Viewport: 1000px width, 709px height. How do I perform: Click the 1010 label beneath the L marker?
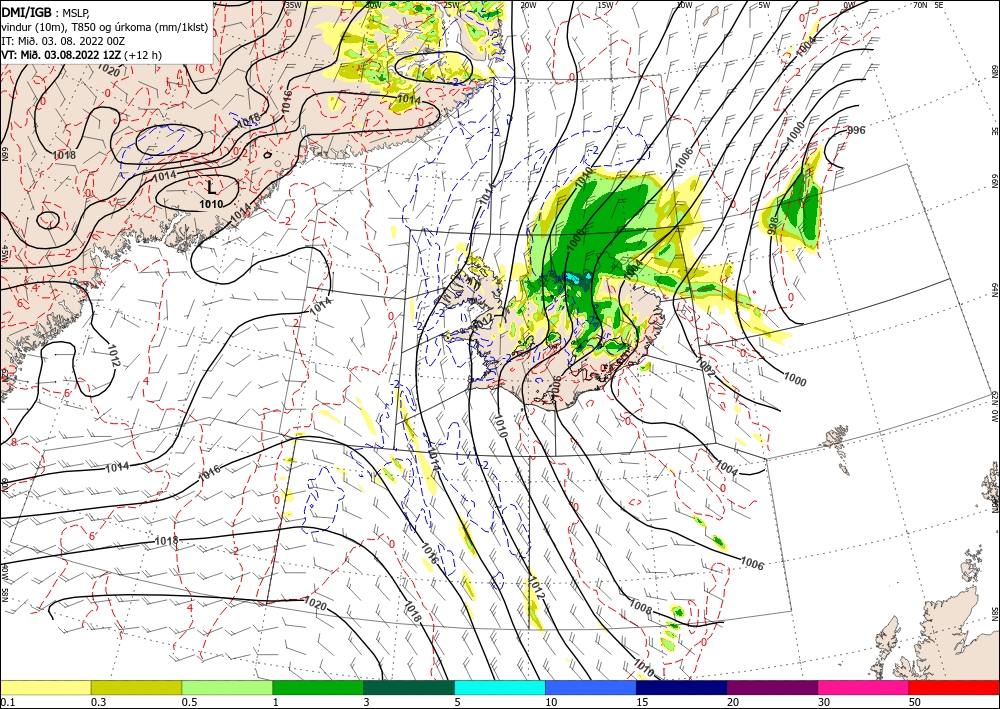211,204
